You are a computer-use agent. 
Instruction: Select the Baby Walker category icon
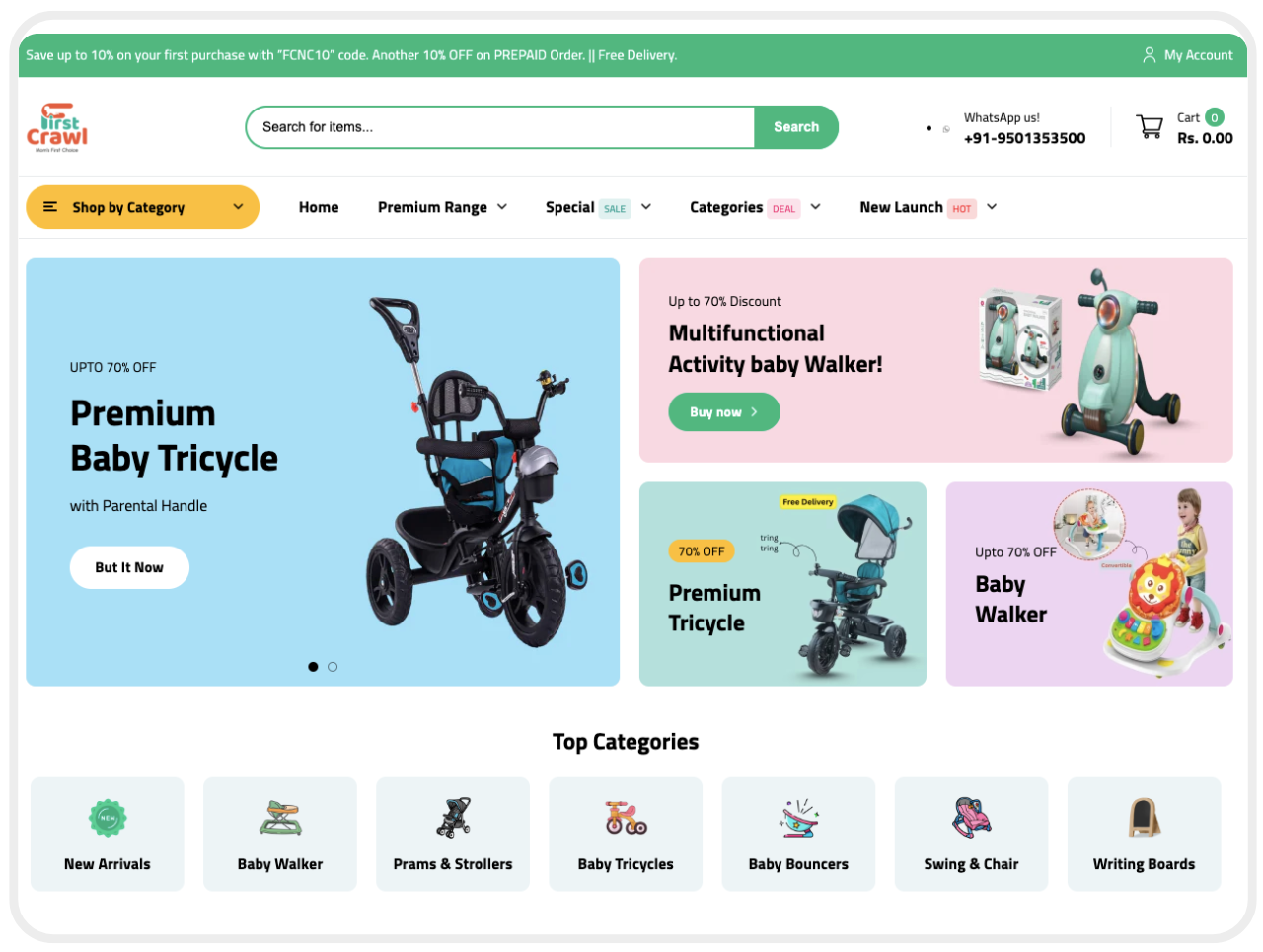[x=280, y=818]
